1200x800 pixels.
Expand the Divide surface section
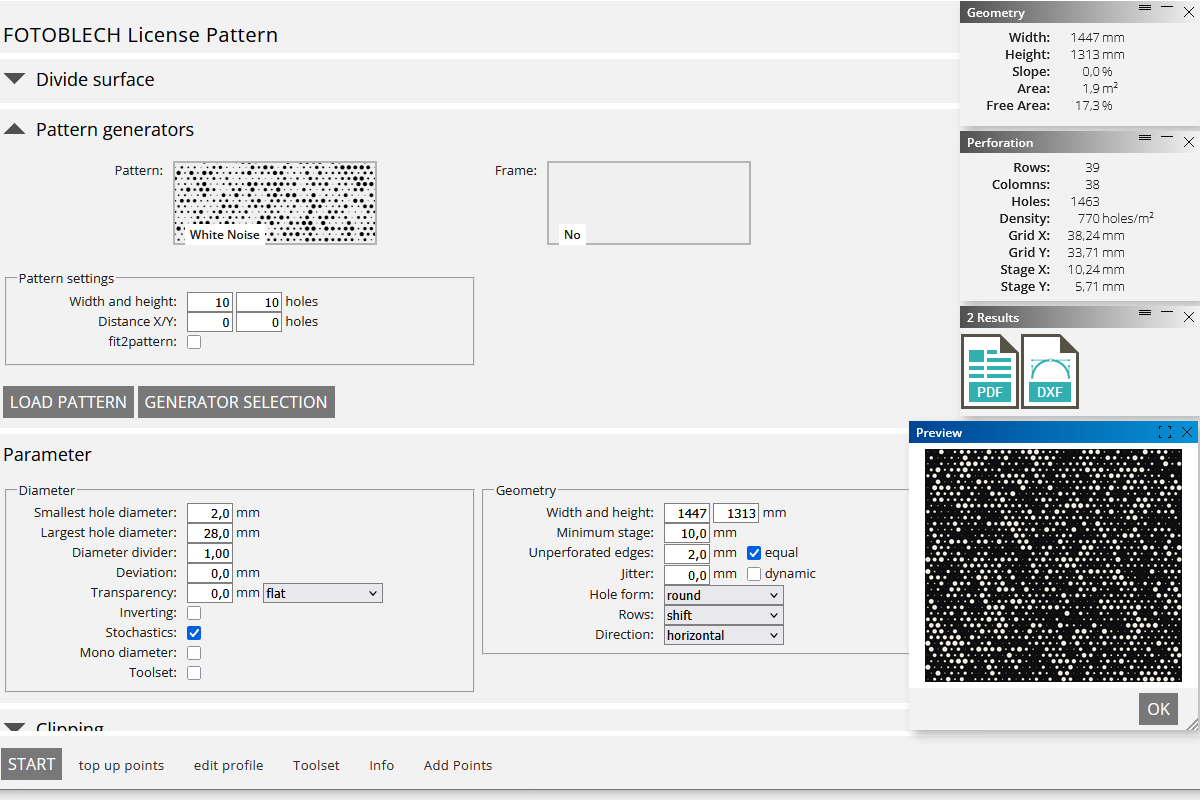coord(15,79)
